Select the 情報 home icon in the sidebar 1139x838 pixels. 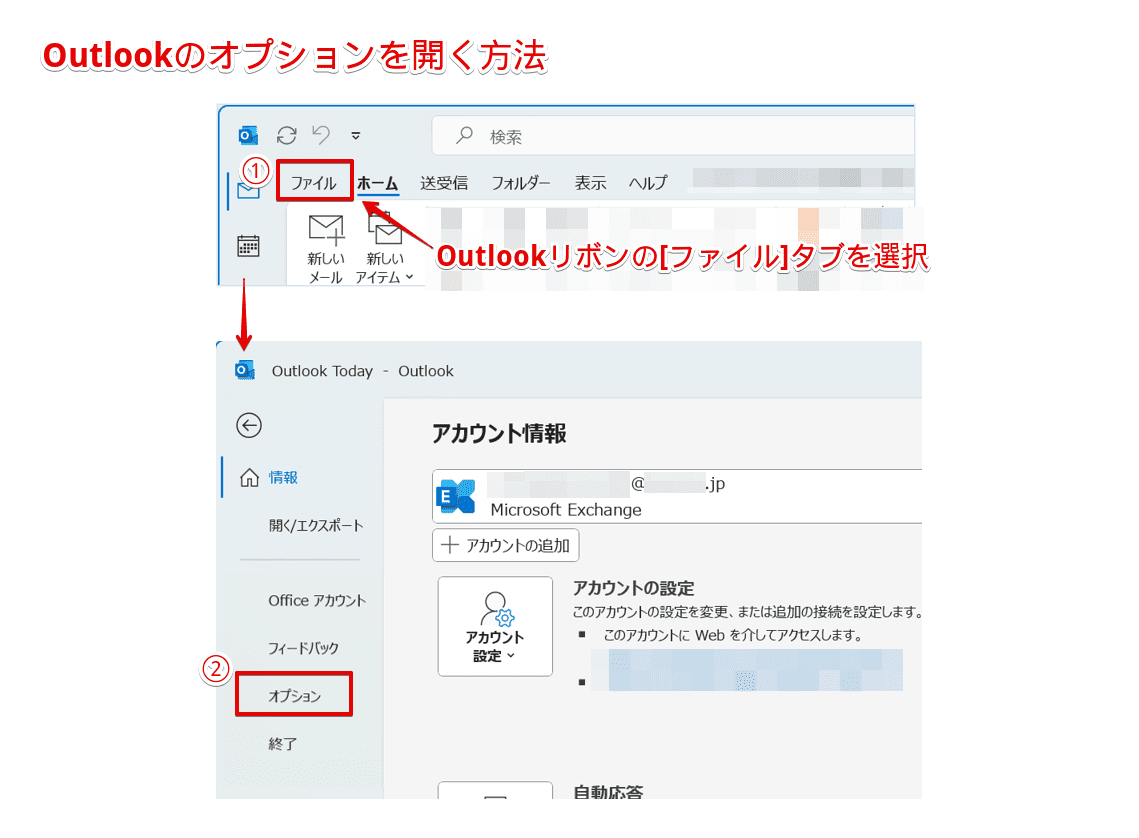coord(247,477)
